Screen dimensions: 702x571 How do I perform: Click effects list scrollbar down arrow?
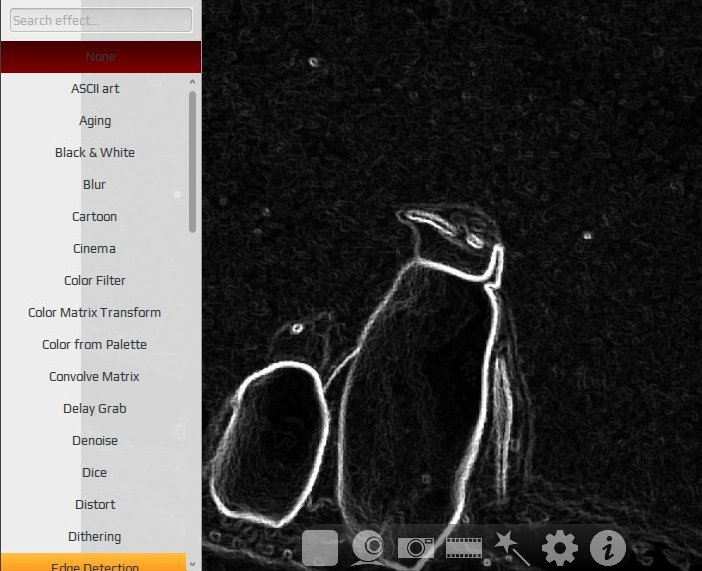click(193, 564)
